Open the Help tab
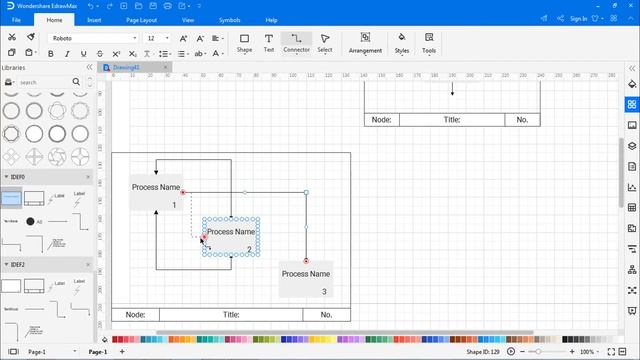This screenshot has width=640, height=360. (271, 20)
